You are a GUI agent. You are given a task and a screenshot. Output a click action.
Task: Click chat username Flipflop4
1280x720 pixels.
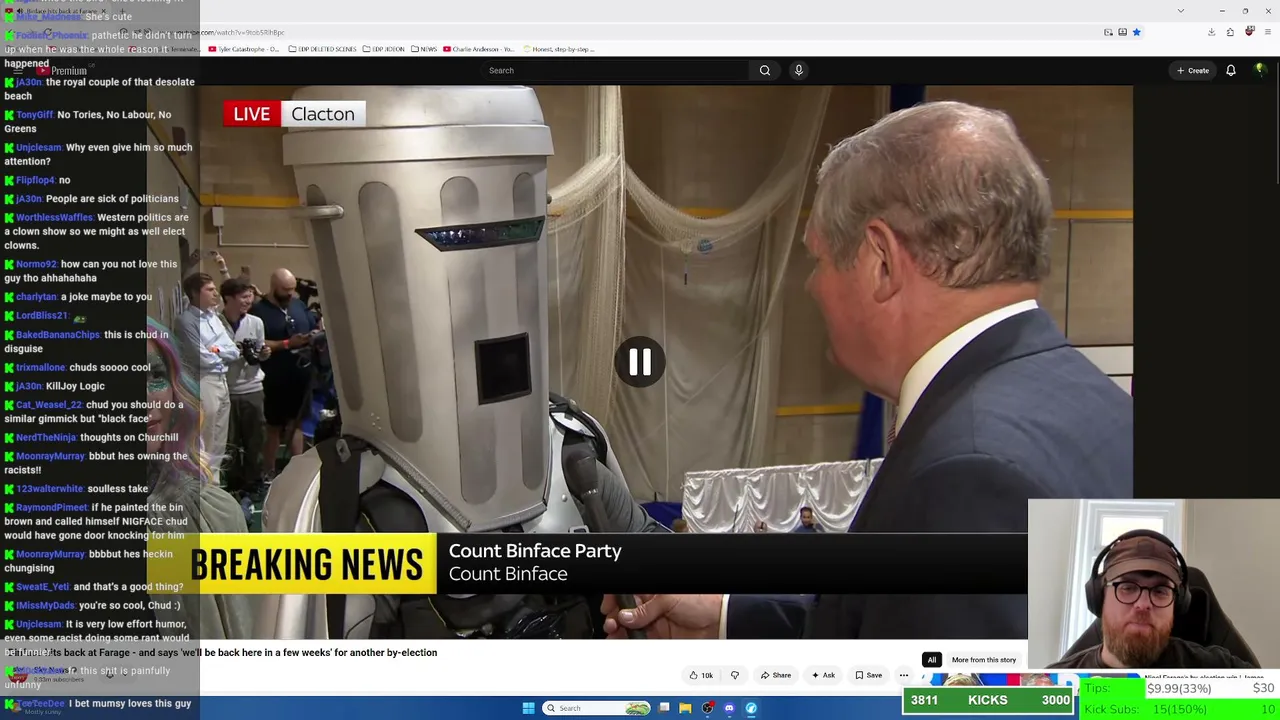[35, 180]
